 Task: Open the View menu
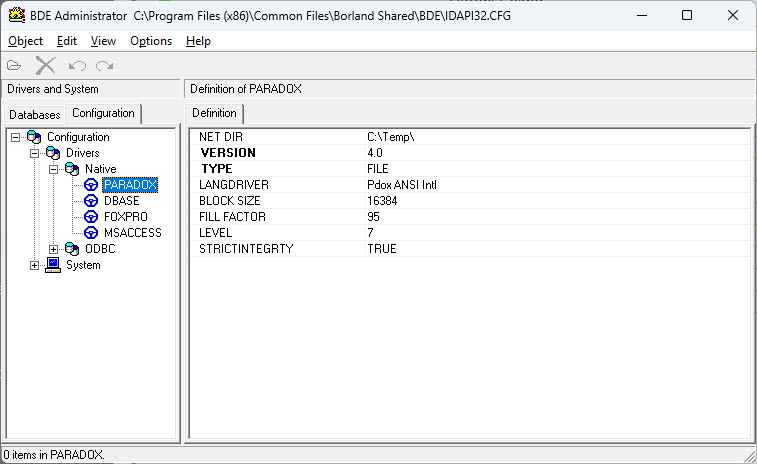point(103,41)
